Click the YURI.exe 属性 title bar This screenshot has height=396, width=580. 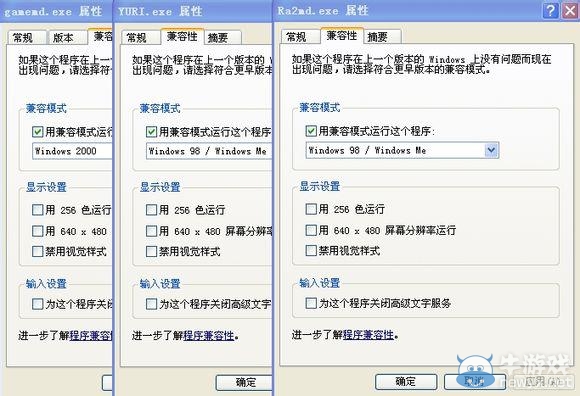pos(193,11)
